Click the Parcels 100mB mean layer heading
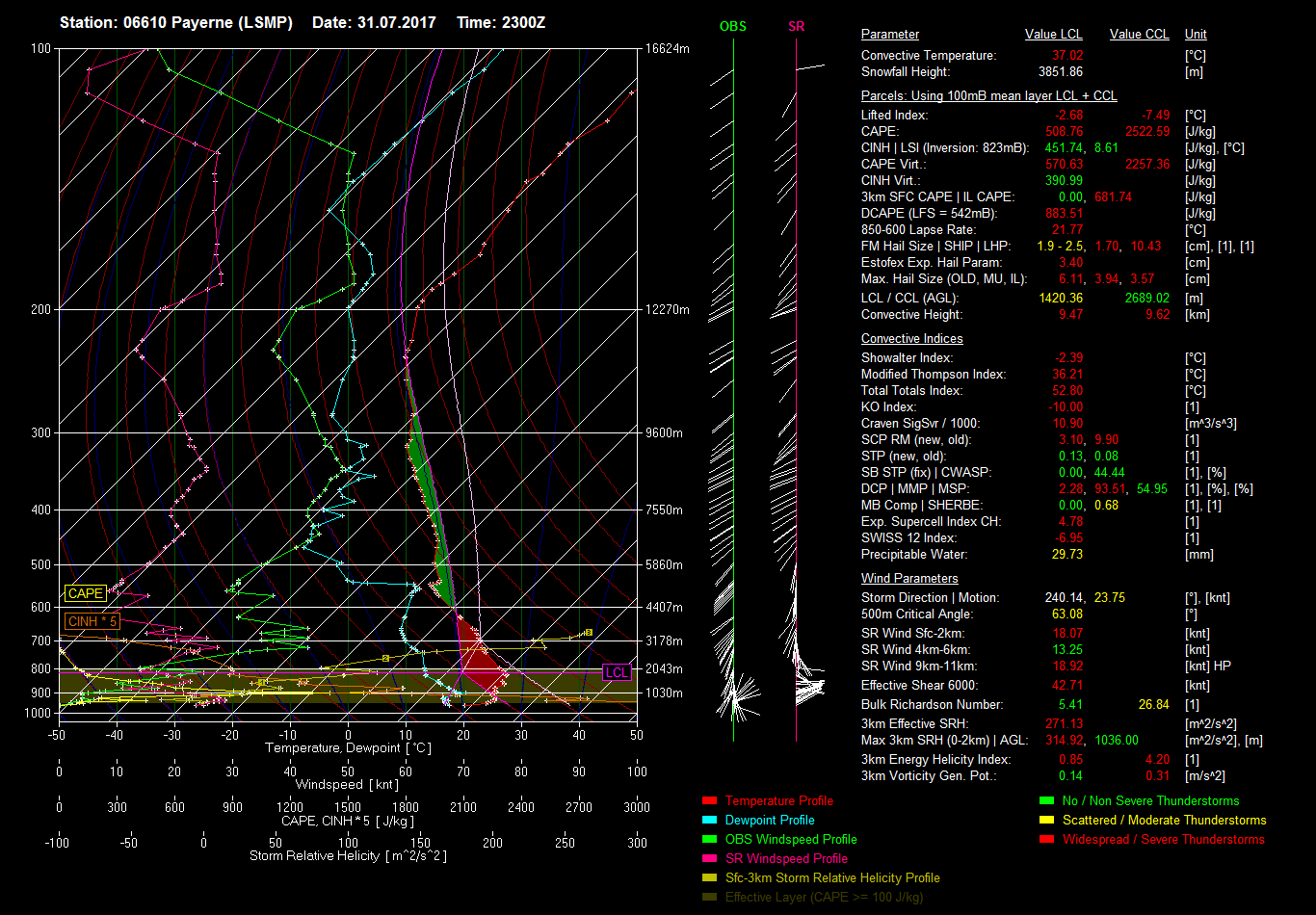 click(x=988, y=96)
